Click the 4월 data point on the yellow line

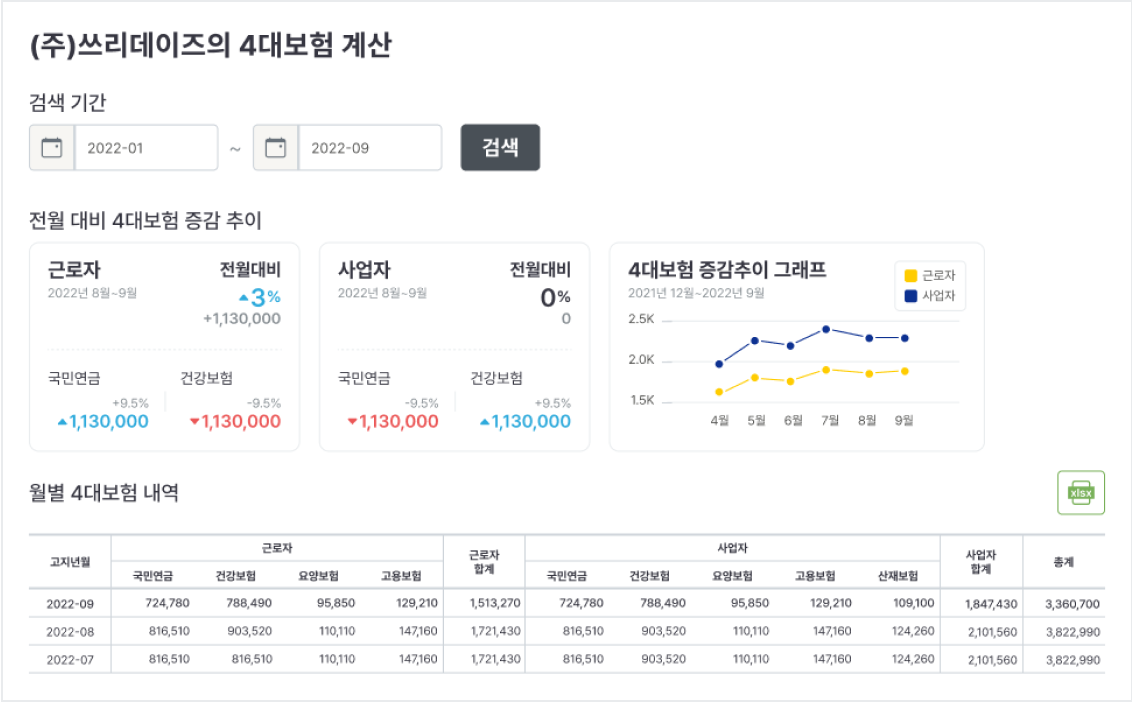pyautogui.click(x=719, y=392)
